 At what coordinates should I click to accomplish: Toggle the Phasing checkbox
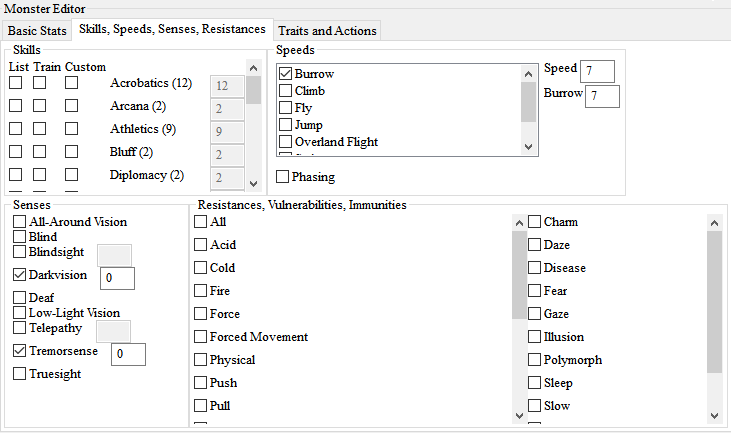(x=283, y=177)
